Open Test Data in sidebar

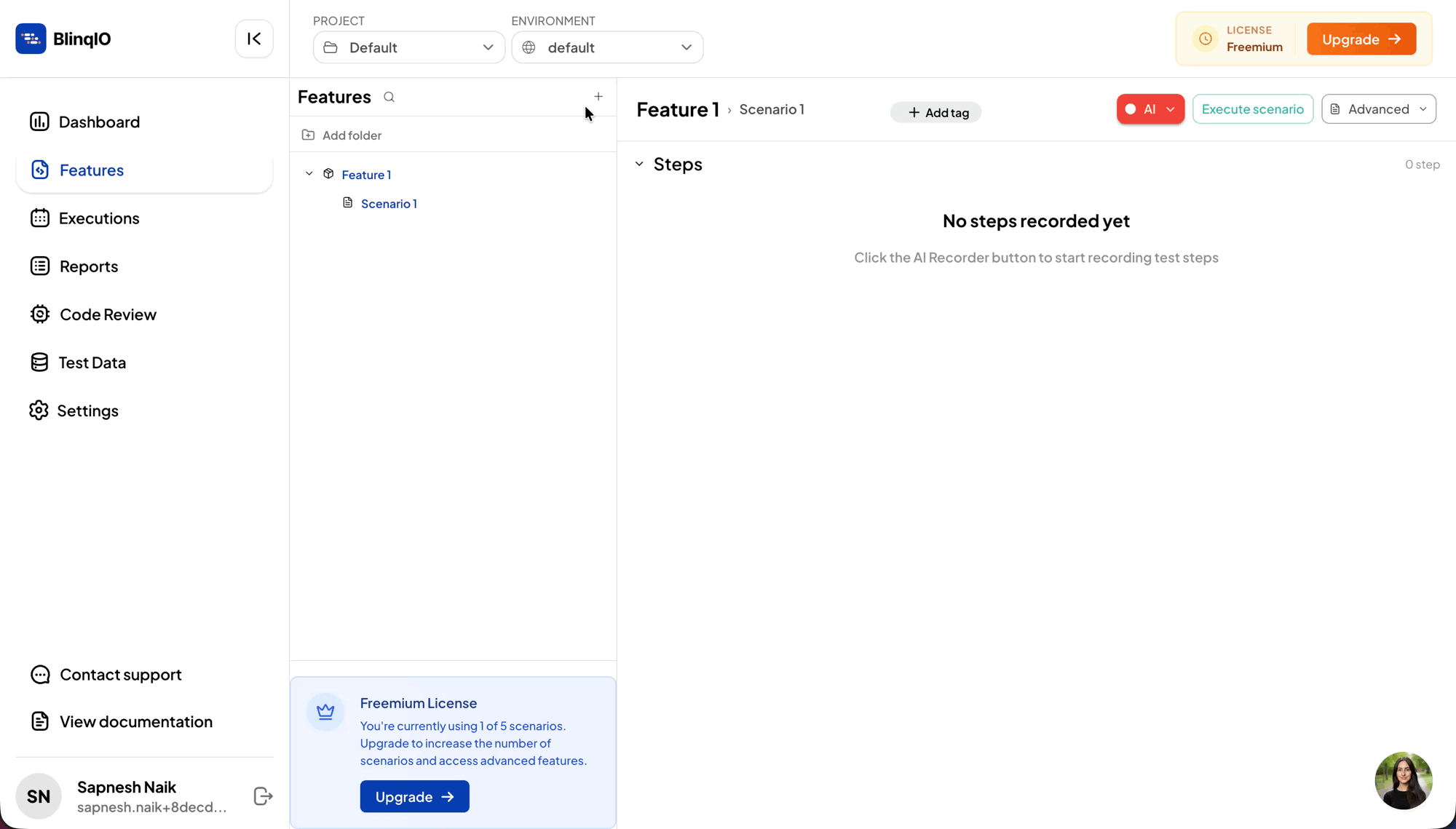92,362
